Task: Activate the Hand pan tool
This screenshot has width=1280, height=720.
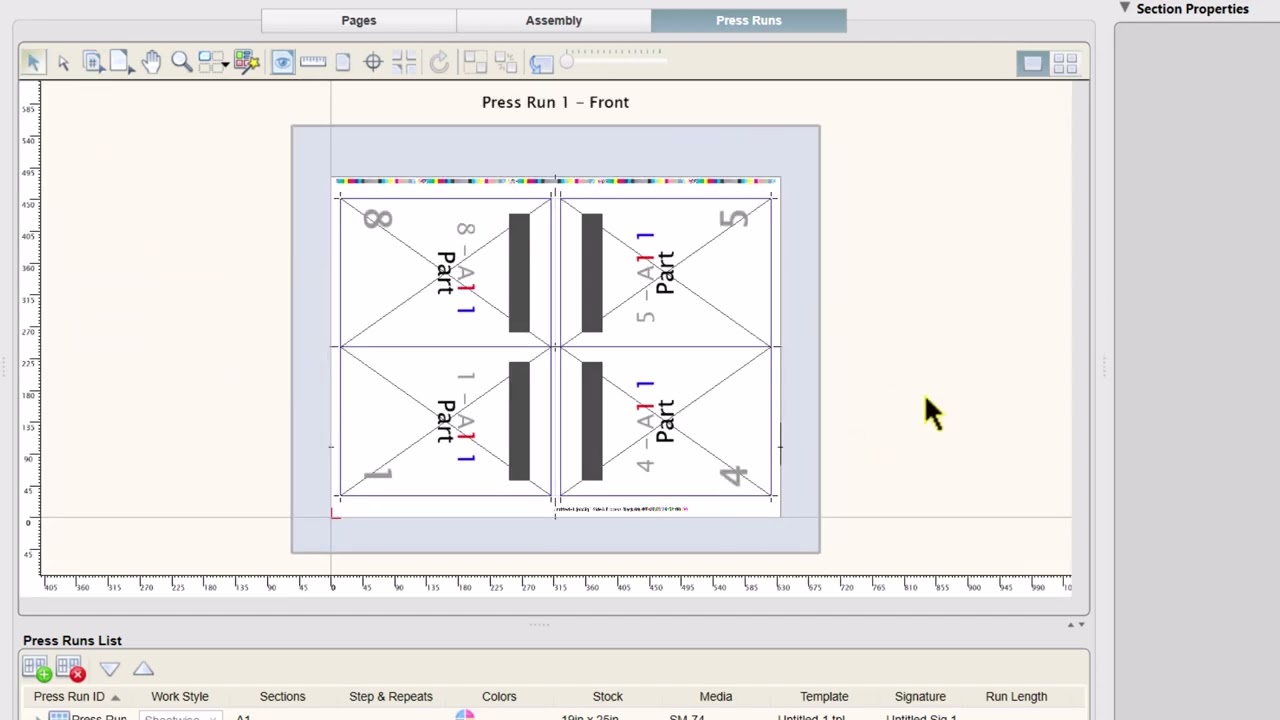Action: coord(151,62)
